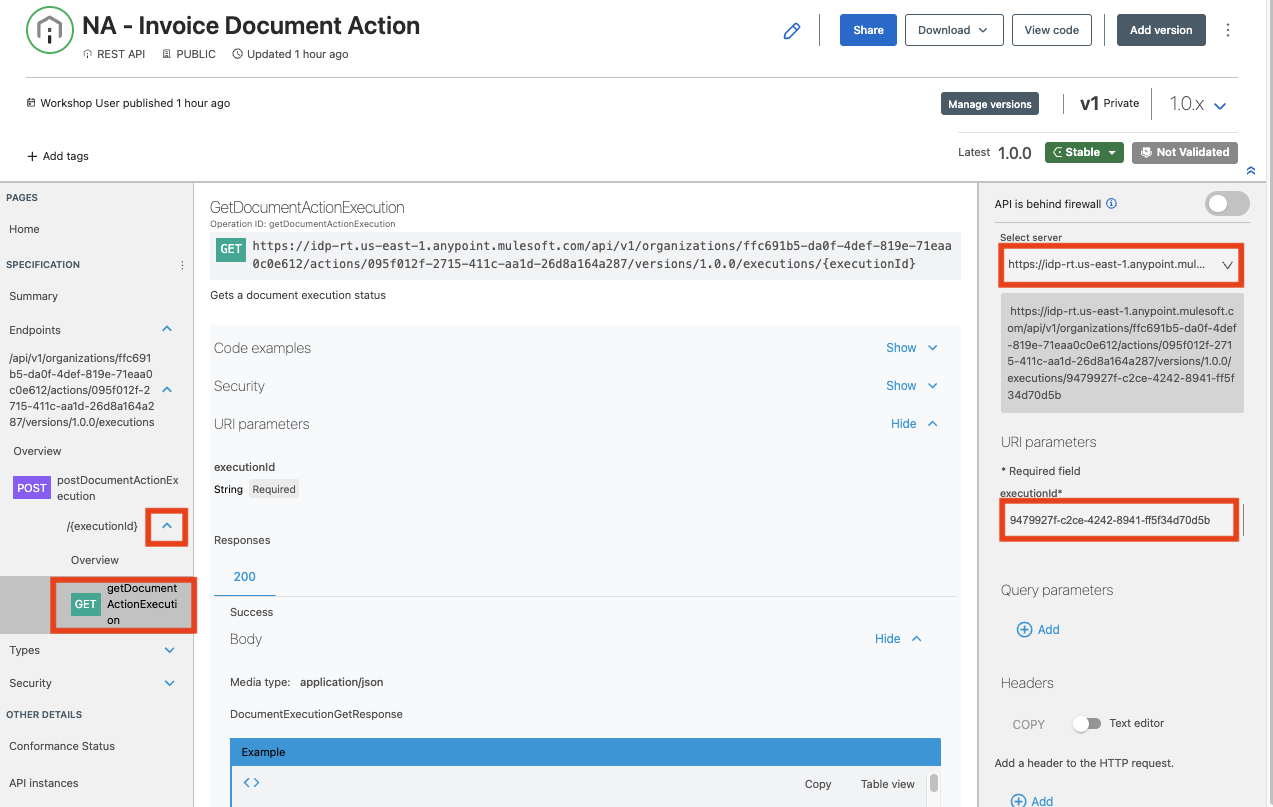Click the pencil edit icon near title
1273x807 pixels.
click(x=792, y=31)
